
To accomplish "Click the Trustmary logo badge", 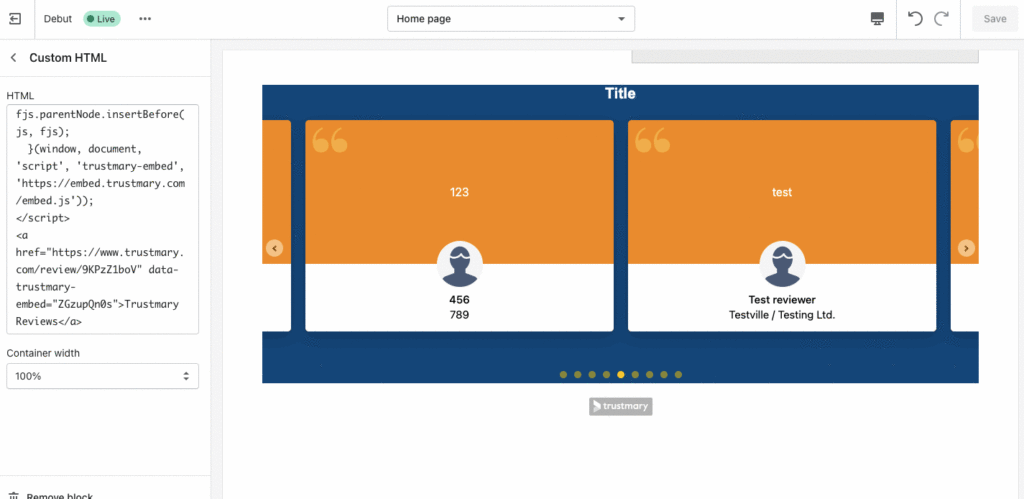I will point(620,406).
